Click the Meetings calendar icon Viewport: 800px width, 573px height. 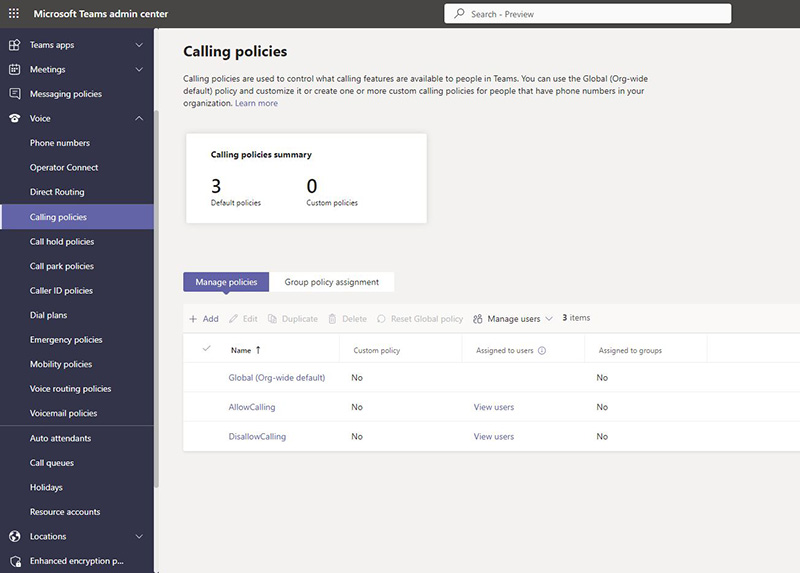tap(15, 69)
